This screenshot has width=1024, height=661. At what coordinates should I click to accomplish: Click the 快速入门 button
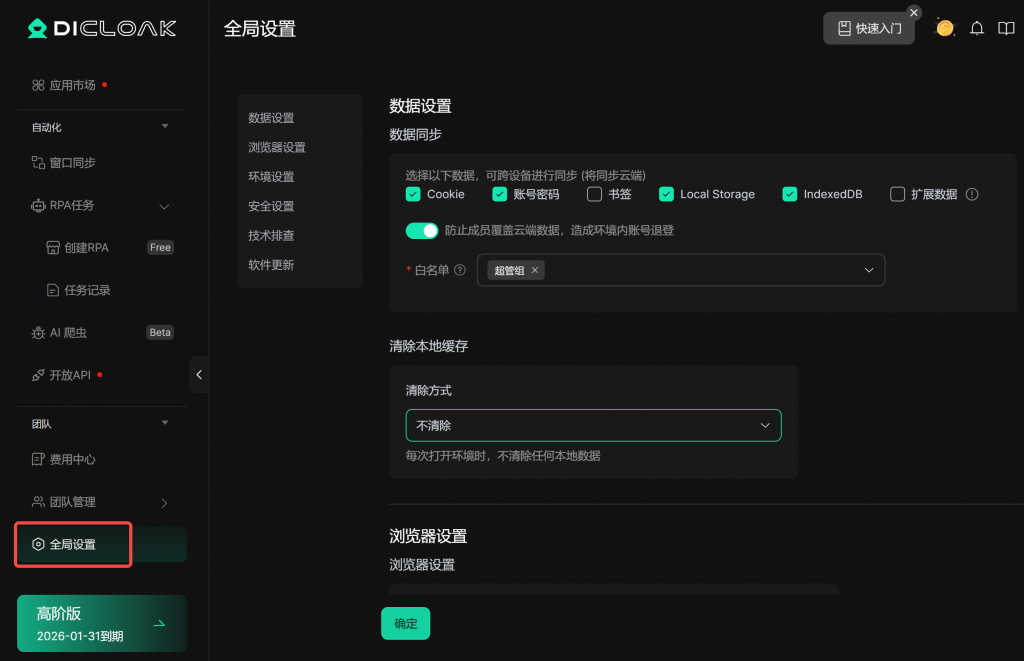point(868,28)
